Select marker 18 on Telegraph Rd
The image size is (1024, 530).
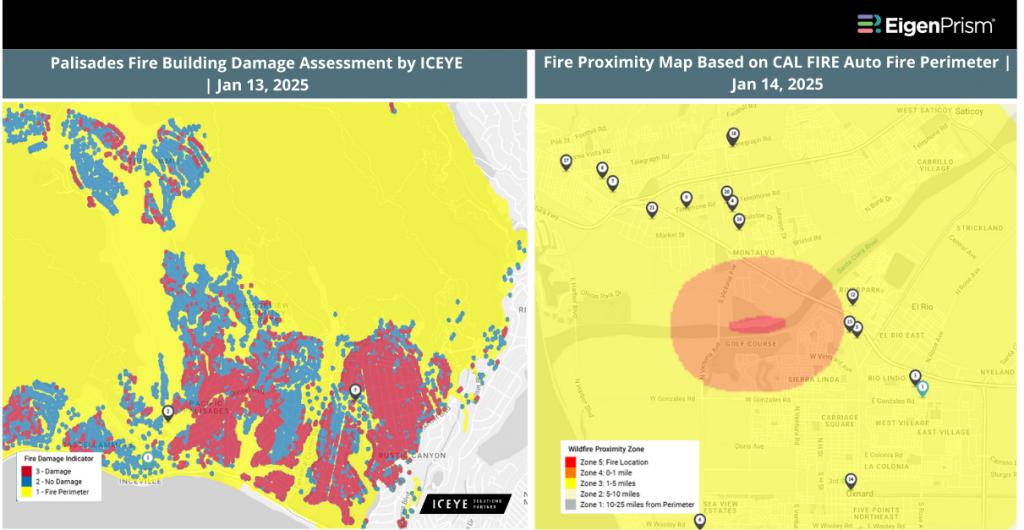pos(733,136)
